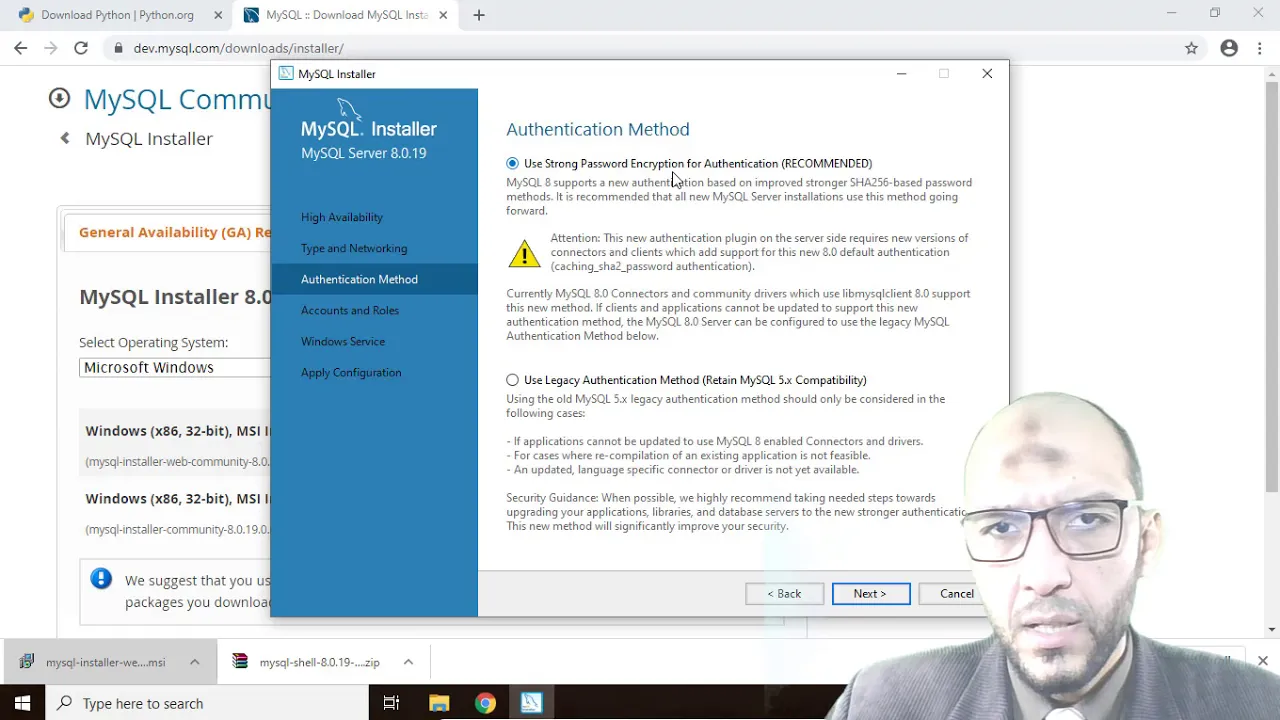Select Authentication Method step in sidebar

[x=374, y=279]
